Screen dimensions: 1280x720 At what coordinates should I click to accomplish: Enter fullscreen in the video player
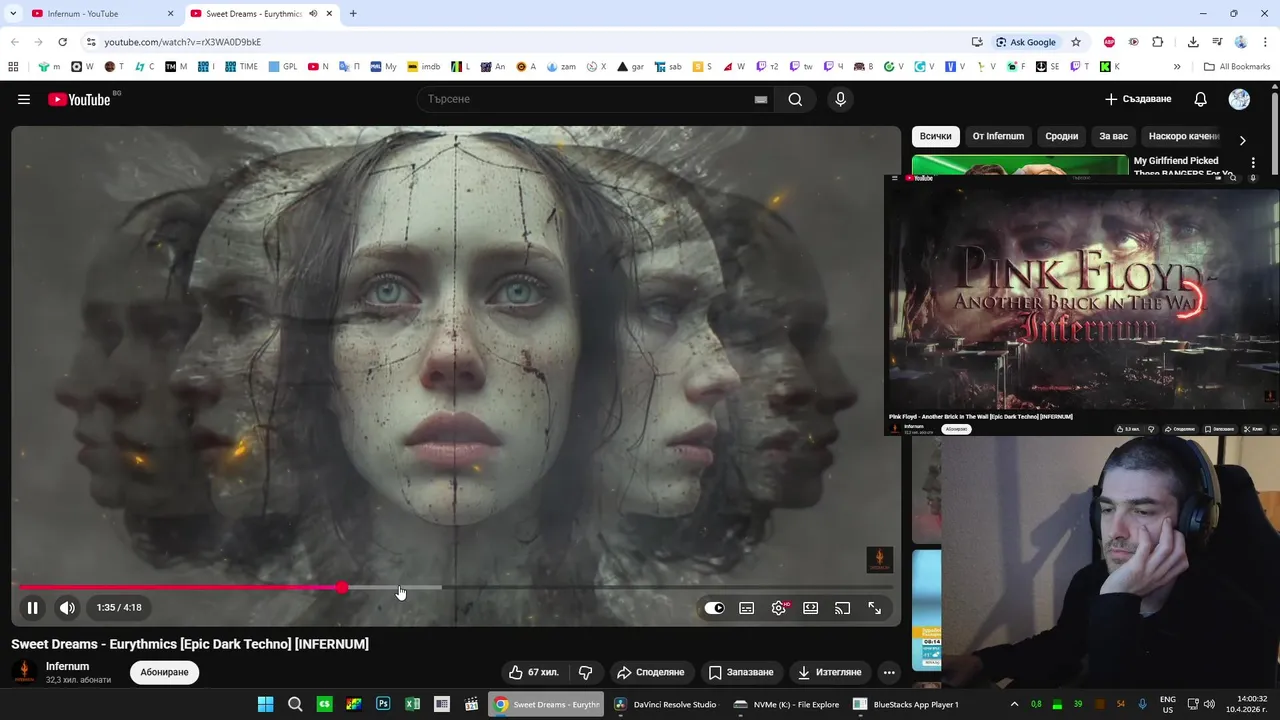[875, 608]
